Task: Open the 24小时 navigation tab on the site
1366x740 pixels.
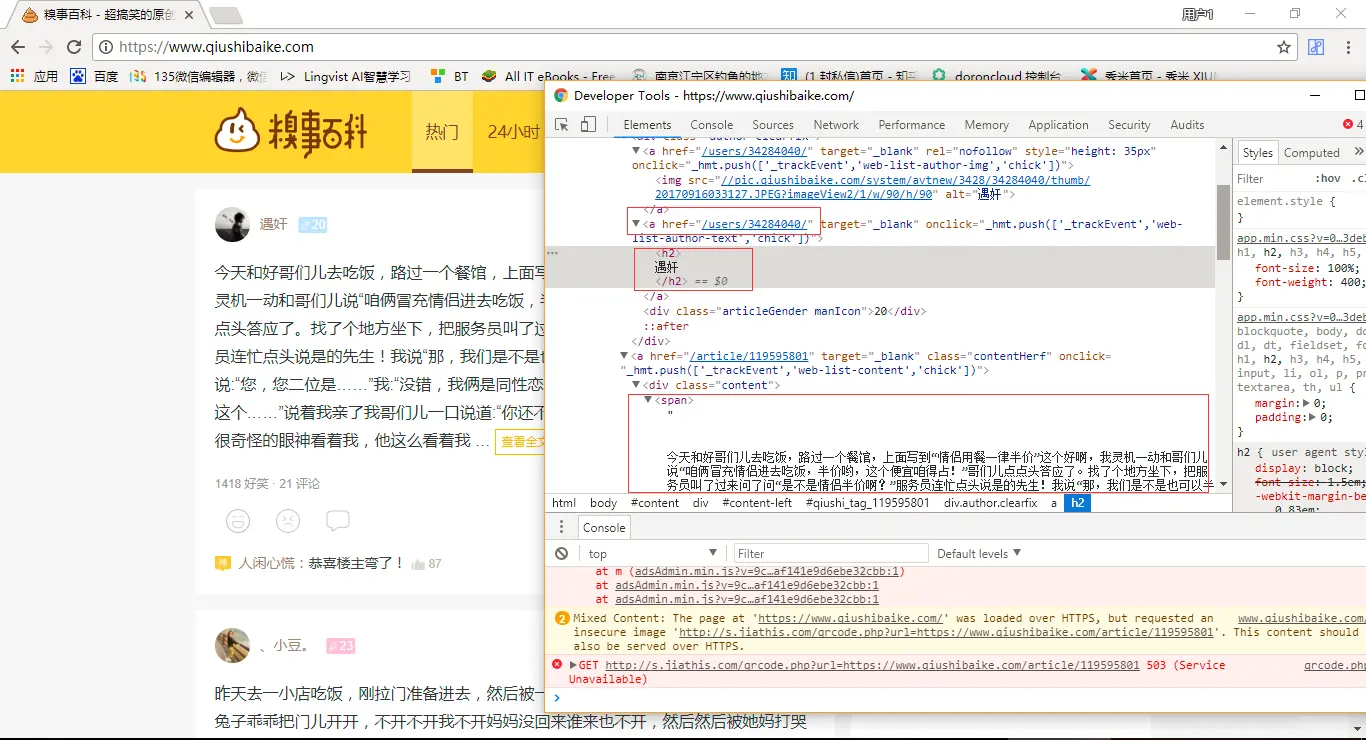Action: point(513,131)
